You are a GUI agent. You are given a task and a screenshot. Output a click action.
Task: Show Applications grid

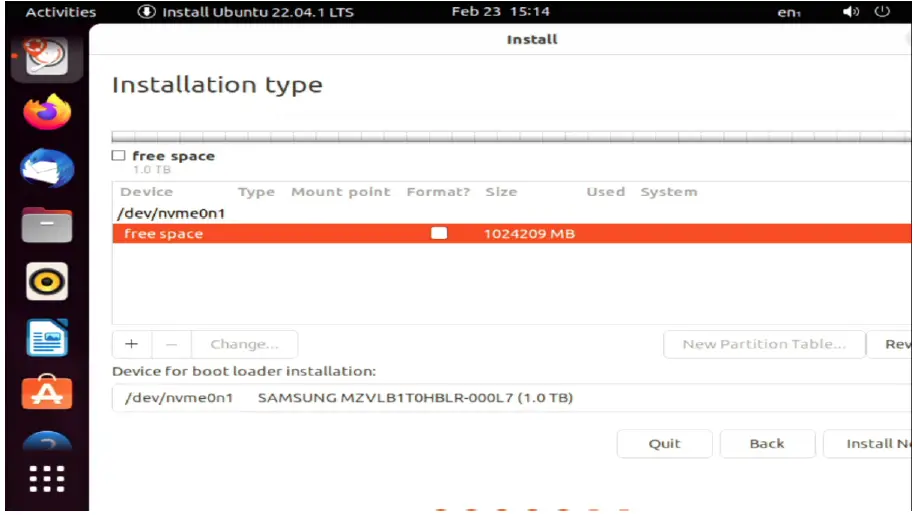47,479
